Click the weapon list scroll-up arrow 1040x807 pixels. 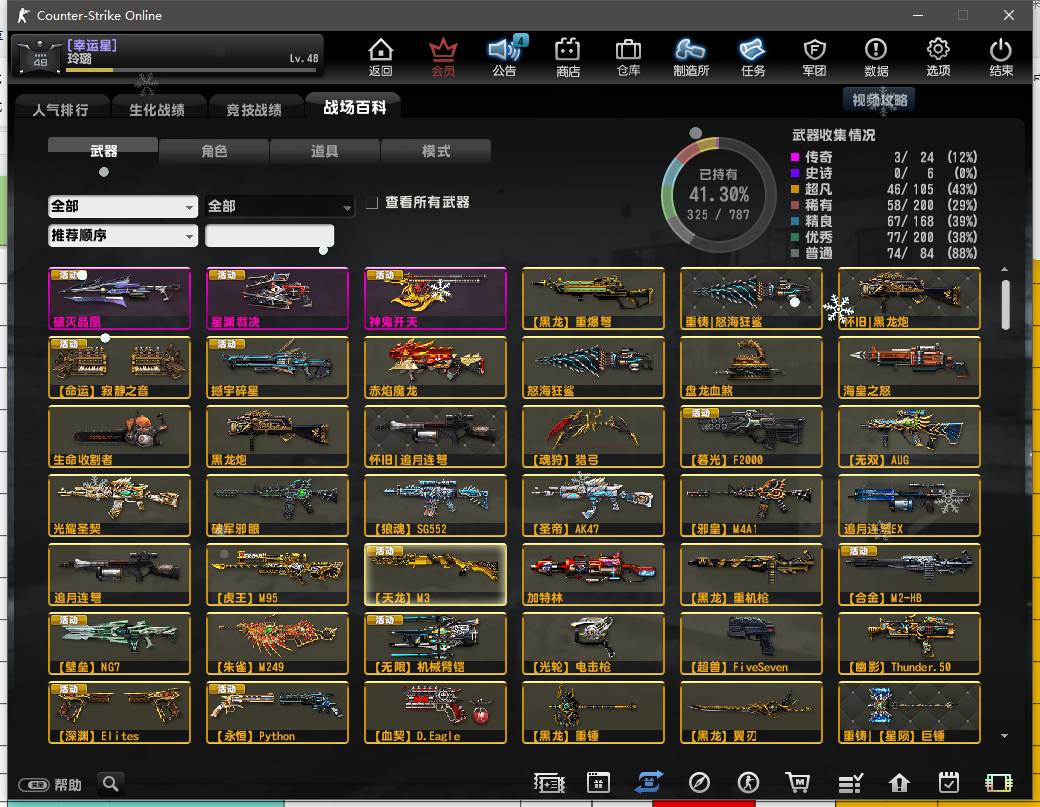(x=1005, y=269)
